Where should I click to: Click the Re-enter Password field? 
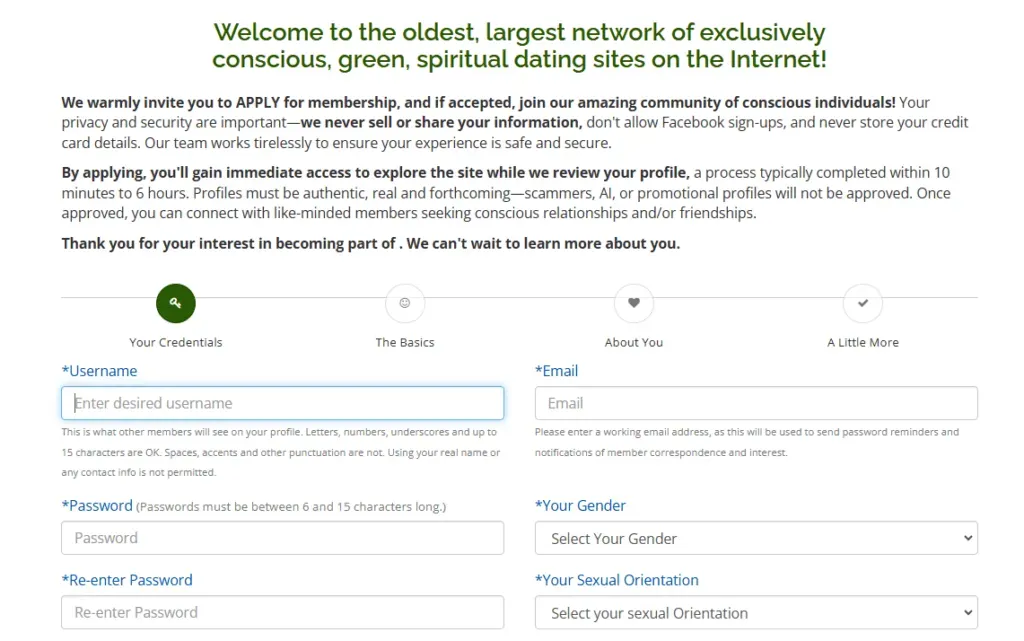[282, 612]
